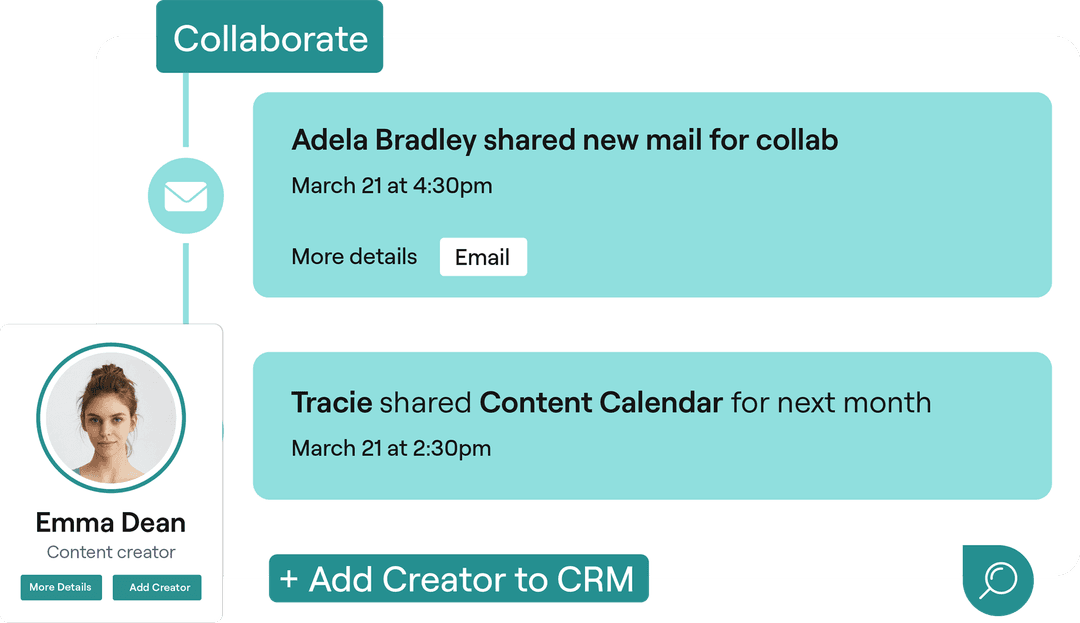Click the plus sign in Add Creator to CRM
Viewport: 1080px width, 623px height.
tap(289, 579)
